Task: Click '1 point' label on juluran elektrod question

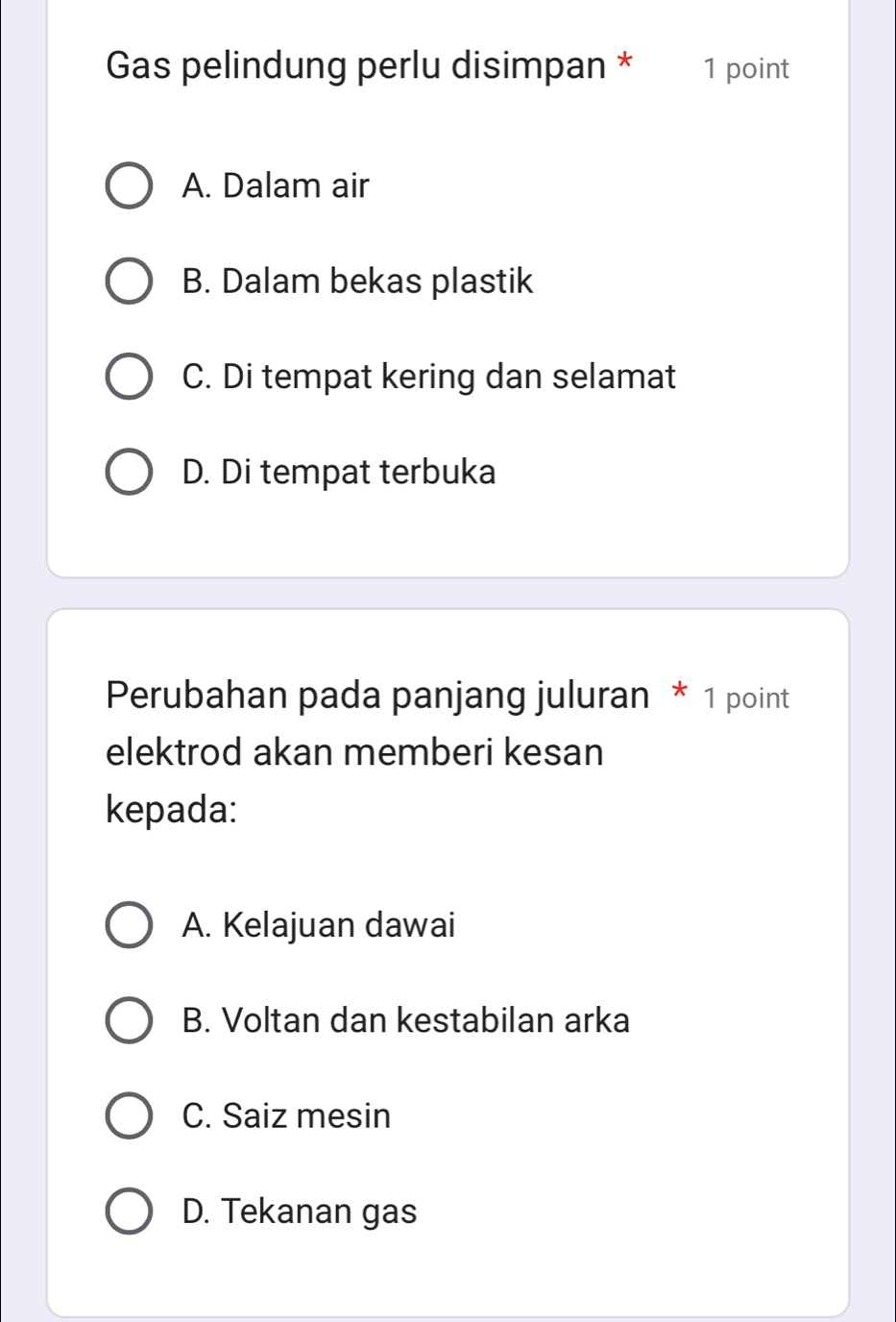Action: click(x=746, y=698)
